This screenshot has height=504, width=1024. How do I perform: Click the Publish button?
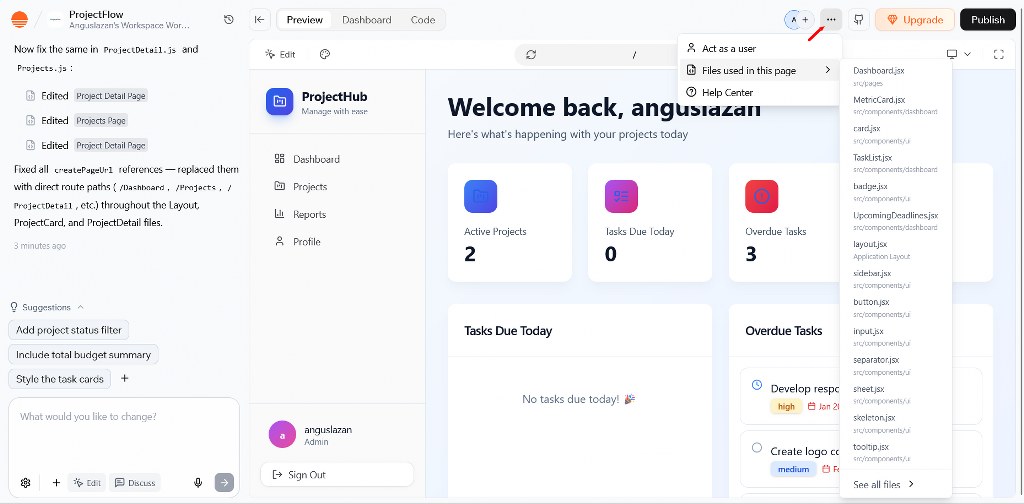987,20
